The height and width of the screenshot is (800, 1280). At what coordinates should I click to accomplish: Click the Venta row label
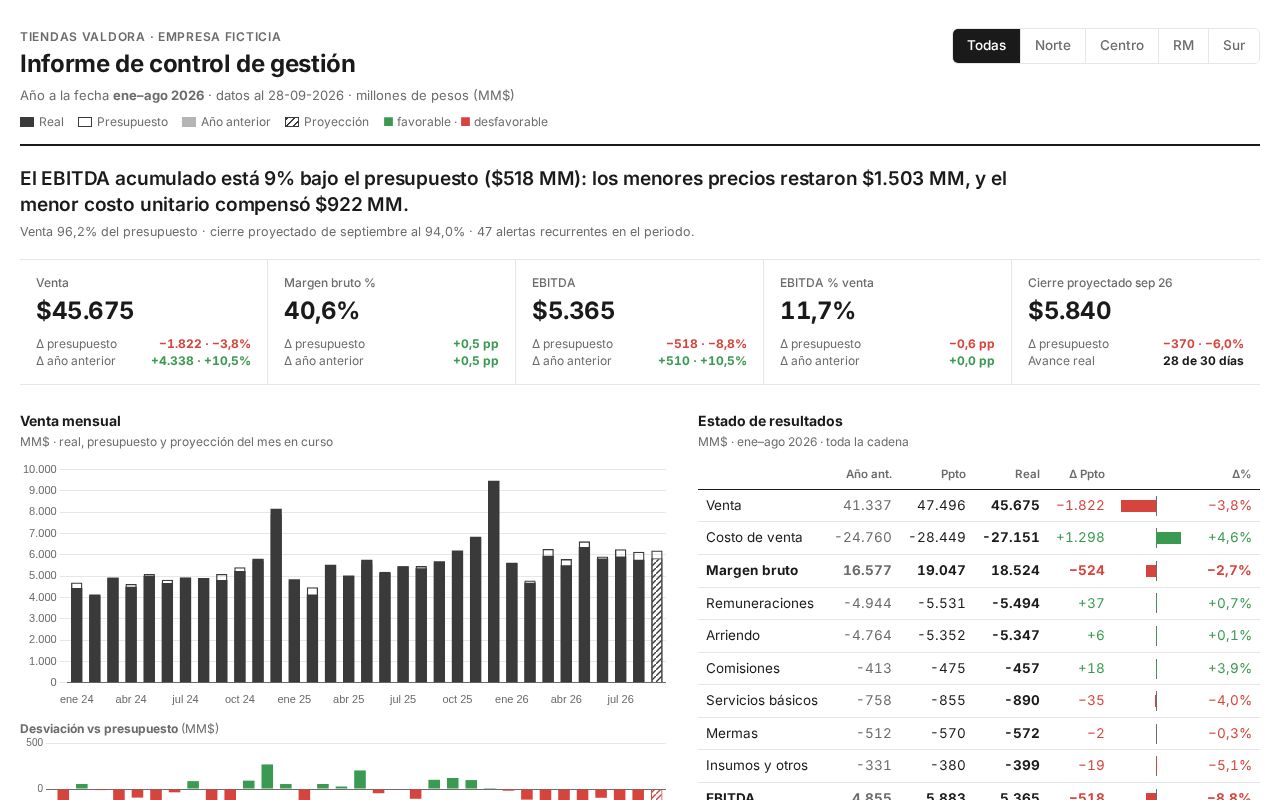click(x=724, y=506)
